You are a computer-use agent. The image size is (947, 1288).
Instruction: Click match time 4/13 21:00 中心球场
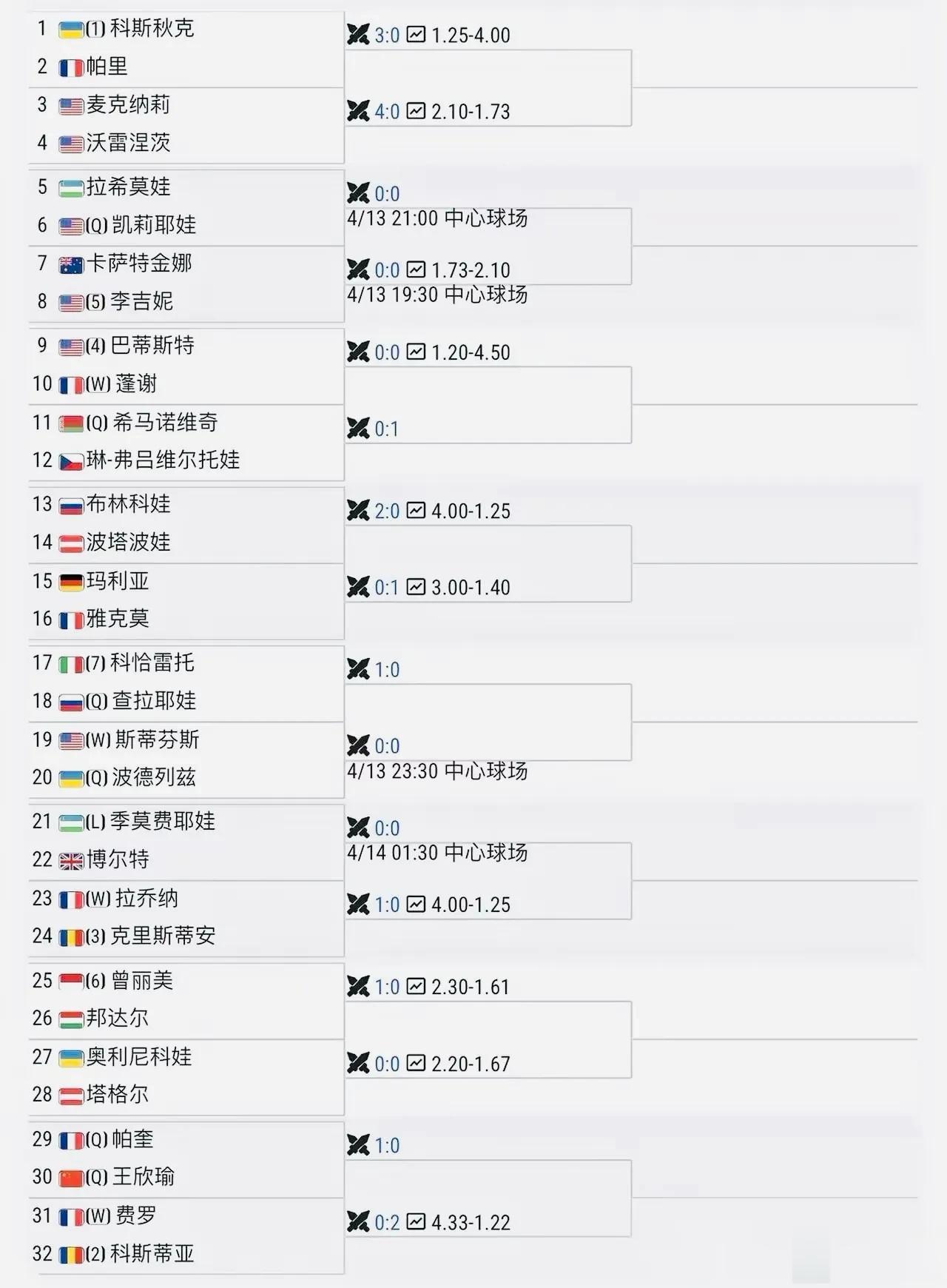(437, 218)
